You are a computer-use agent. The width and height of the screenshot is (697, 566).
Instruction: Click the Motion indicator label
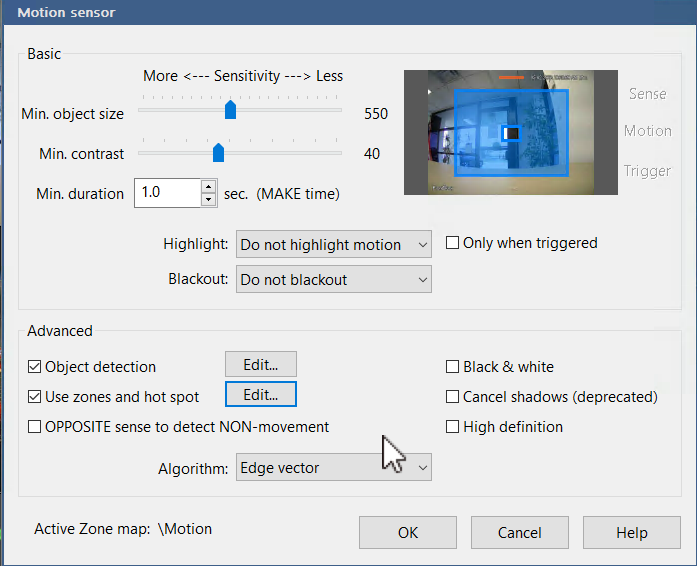tap(648, 131)
